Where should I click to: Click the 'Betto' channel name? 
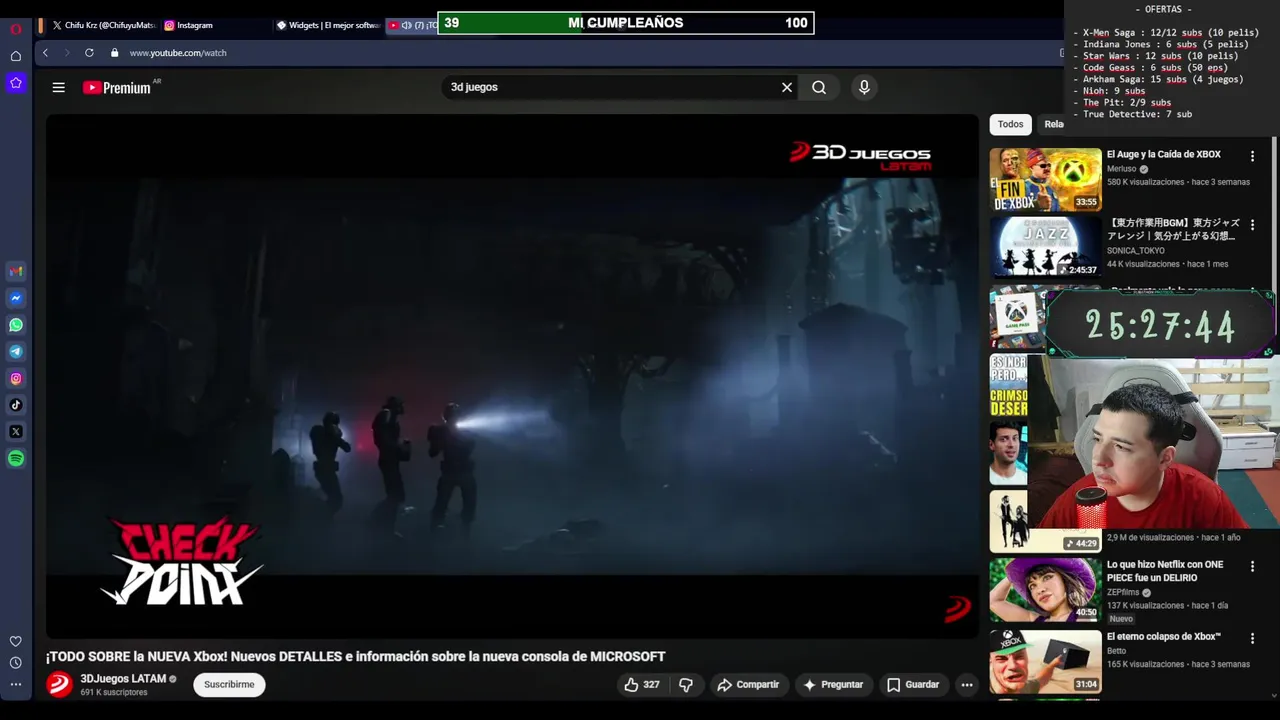coord(1116,651)
